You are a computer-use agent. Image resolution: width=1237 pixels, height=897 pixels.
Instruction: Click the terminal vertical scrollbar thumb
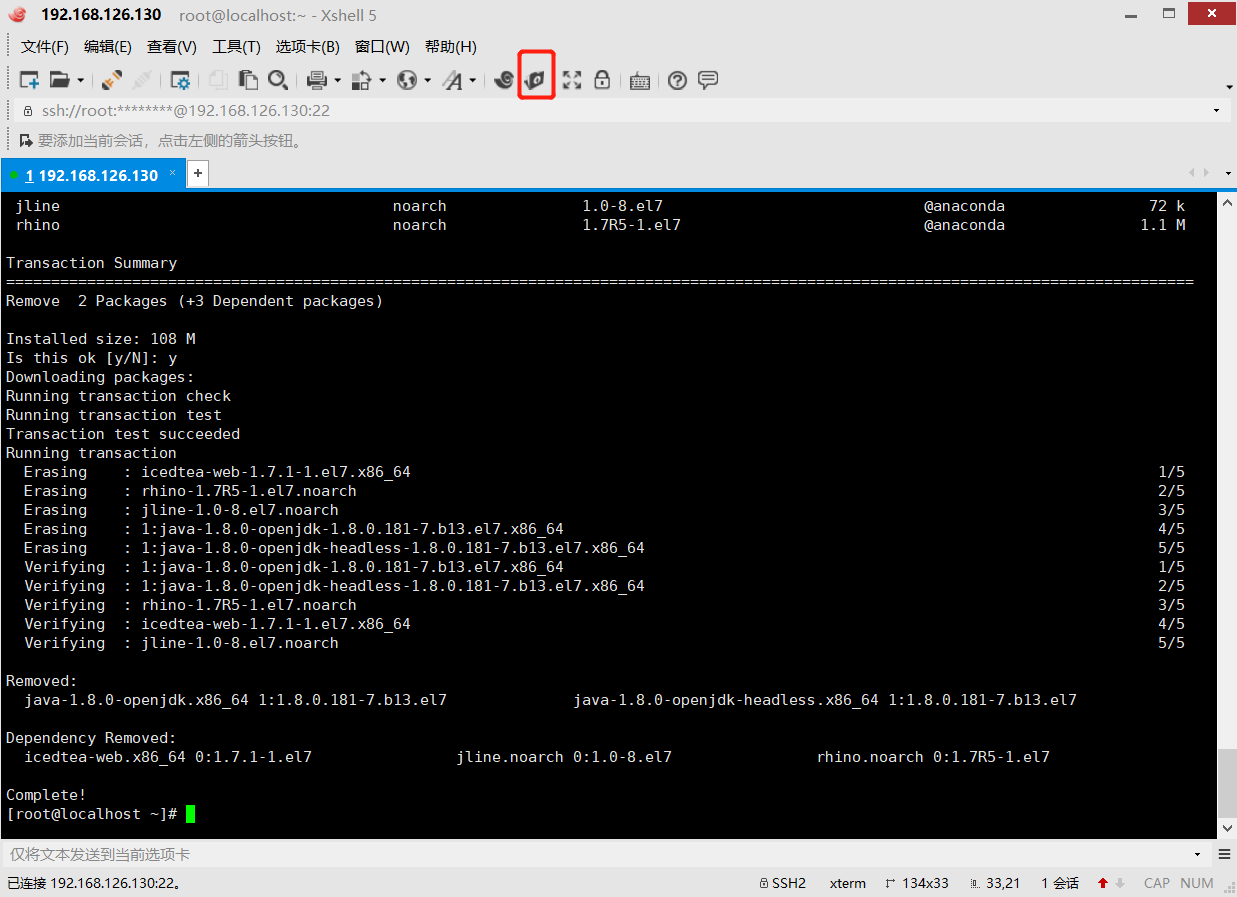pos(1227,783)
